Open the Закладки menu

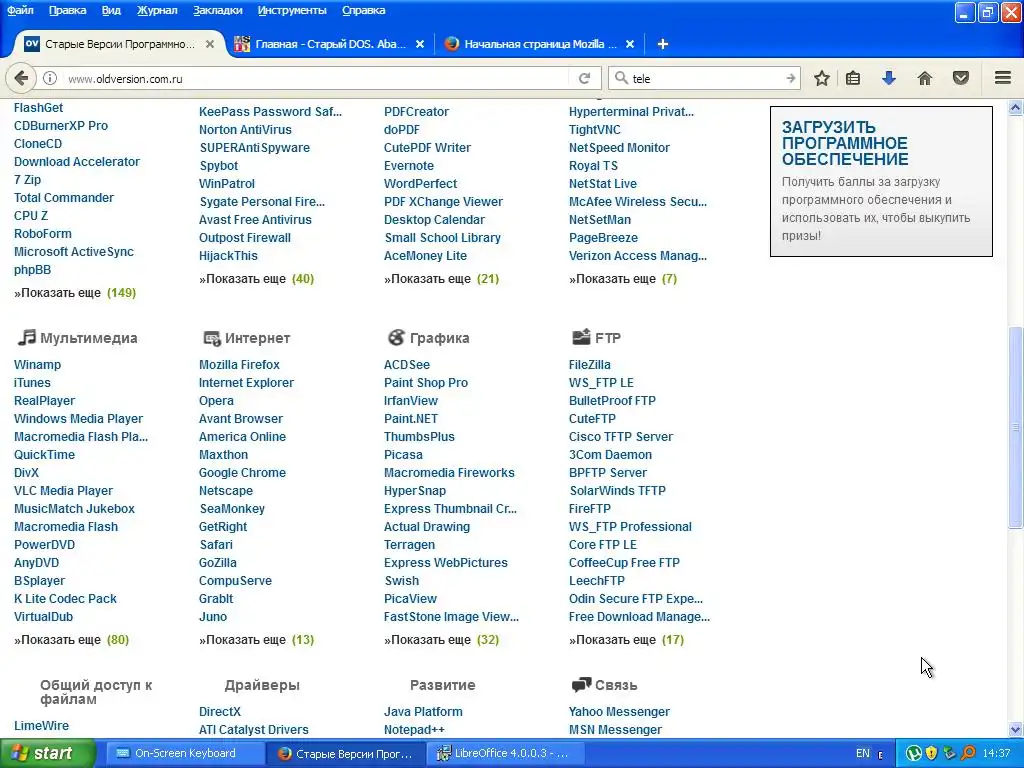217,10
